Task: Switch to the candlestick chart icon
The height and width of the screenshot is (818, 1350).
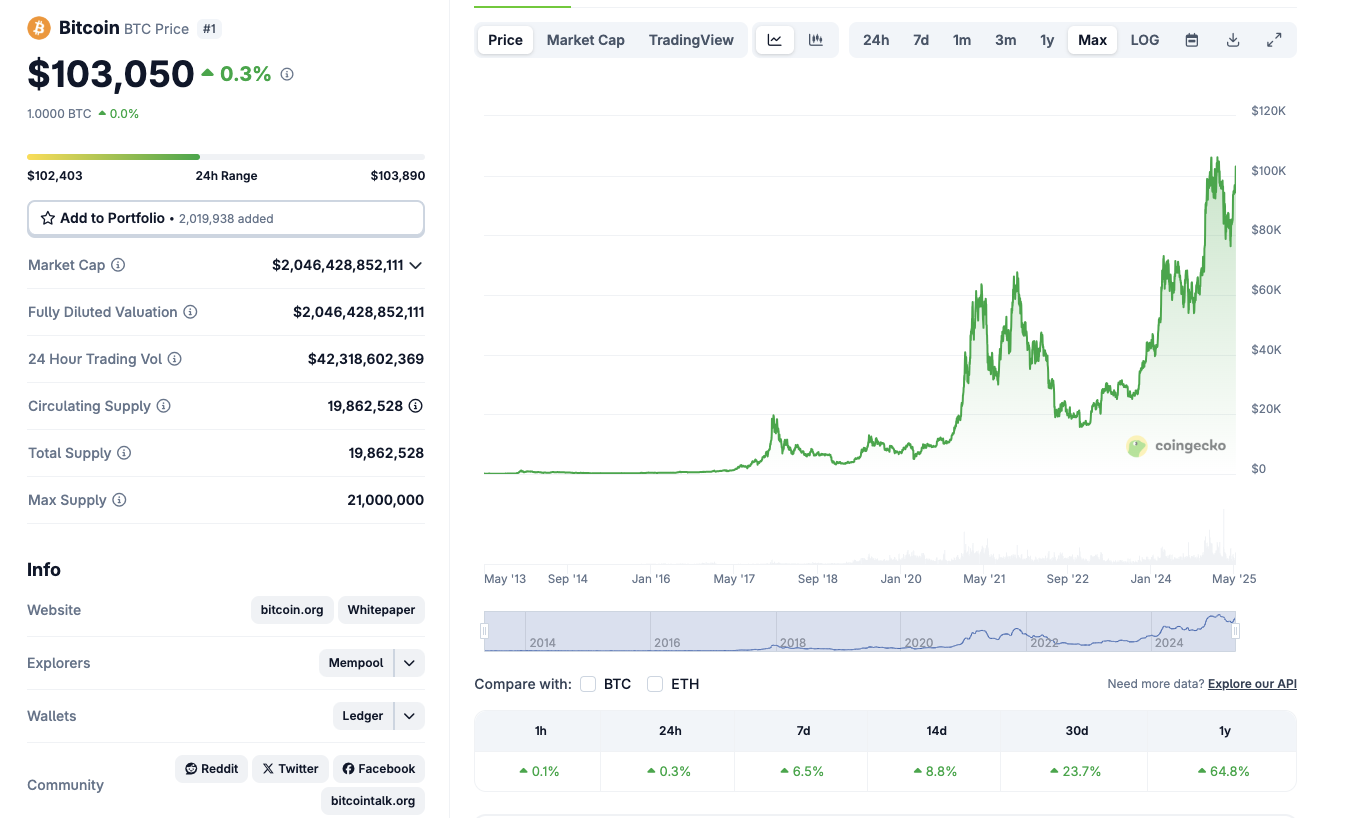Action: (x=816, y=40)
